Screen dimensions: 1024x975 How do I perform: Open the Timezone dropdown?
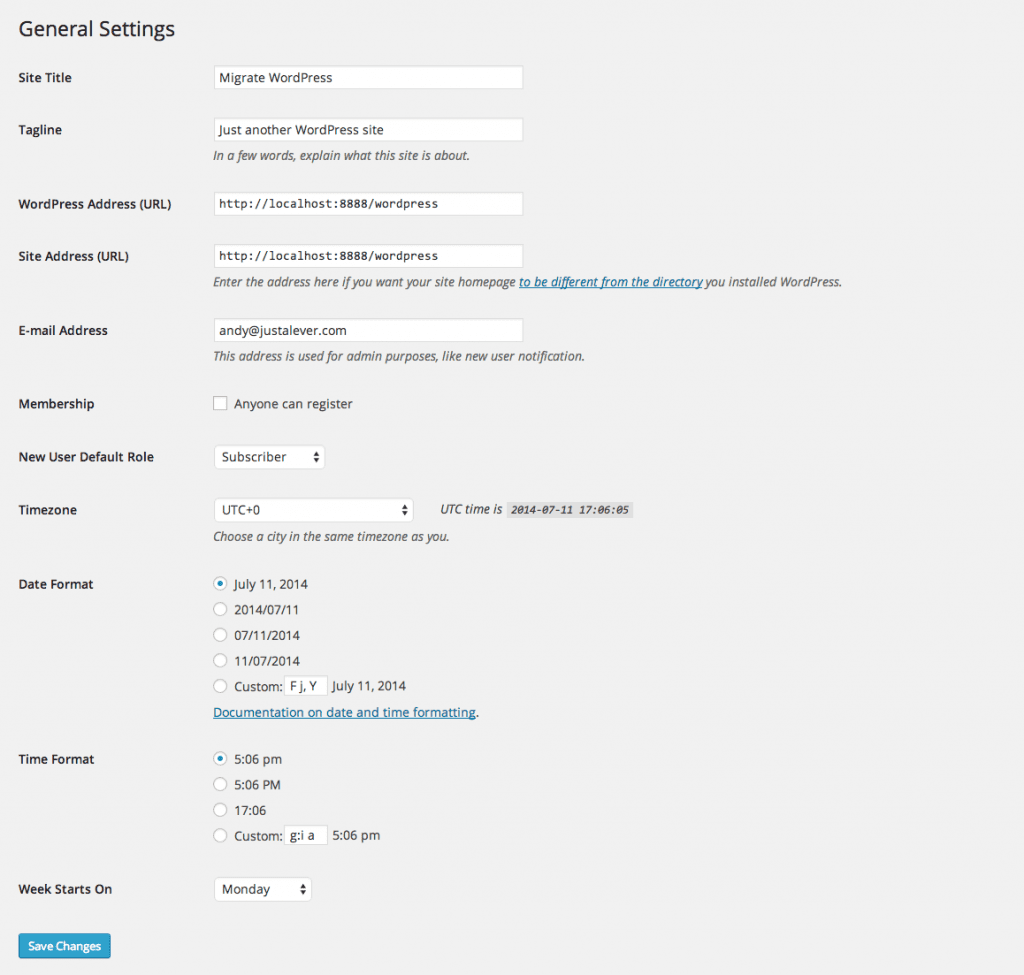click(x=313, y=509)
